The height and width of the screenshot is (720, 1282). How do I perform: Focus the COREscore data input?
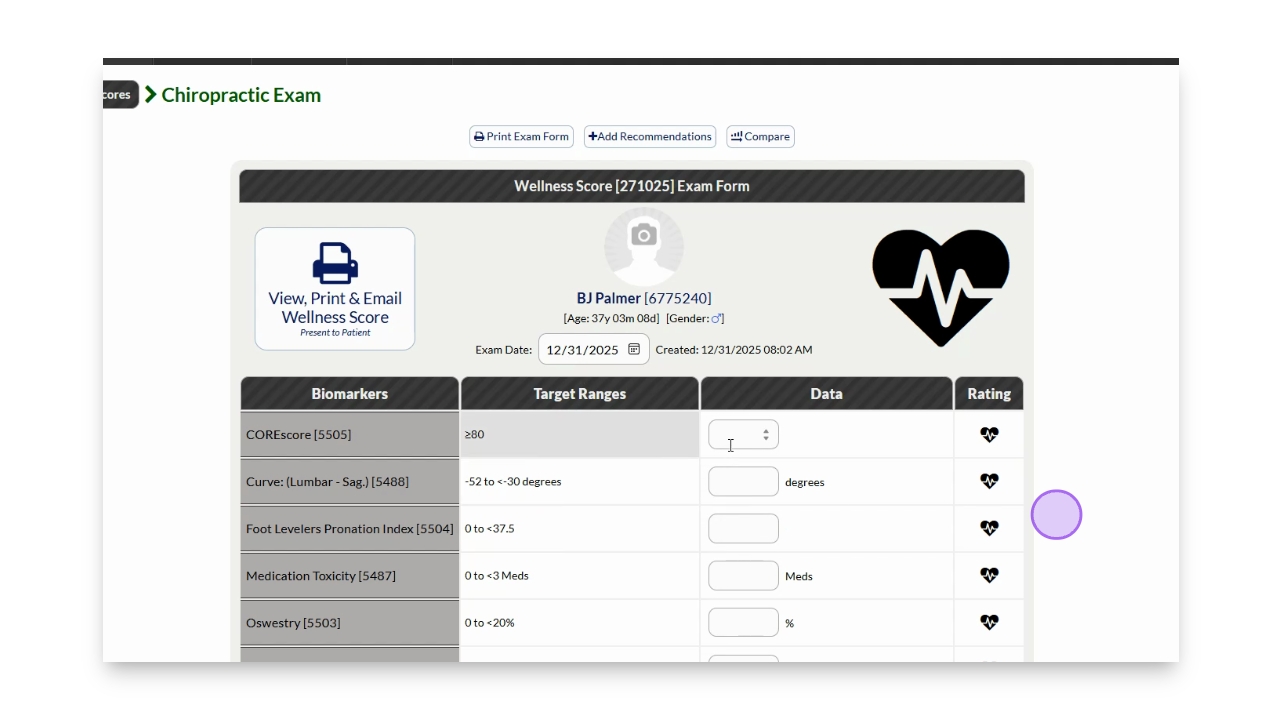tap(743, 435)
